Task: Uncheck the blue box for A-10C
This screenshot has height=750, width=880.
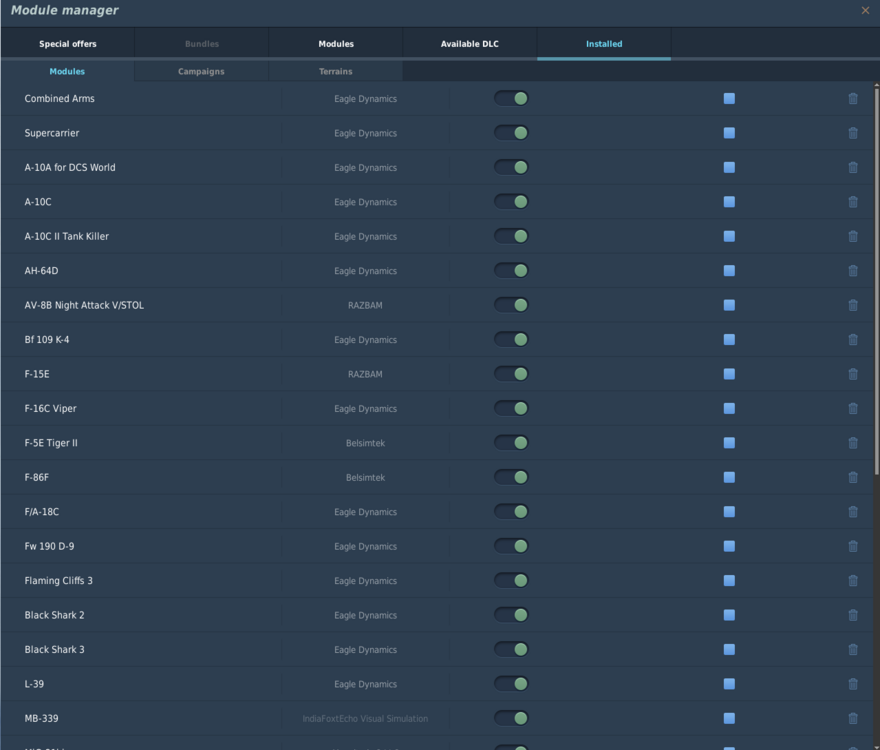Action: coord(729,202)
